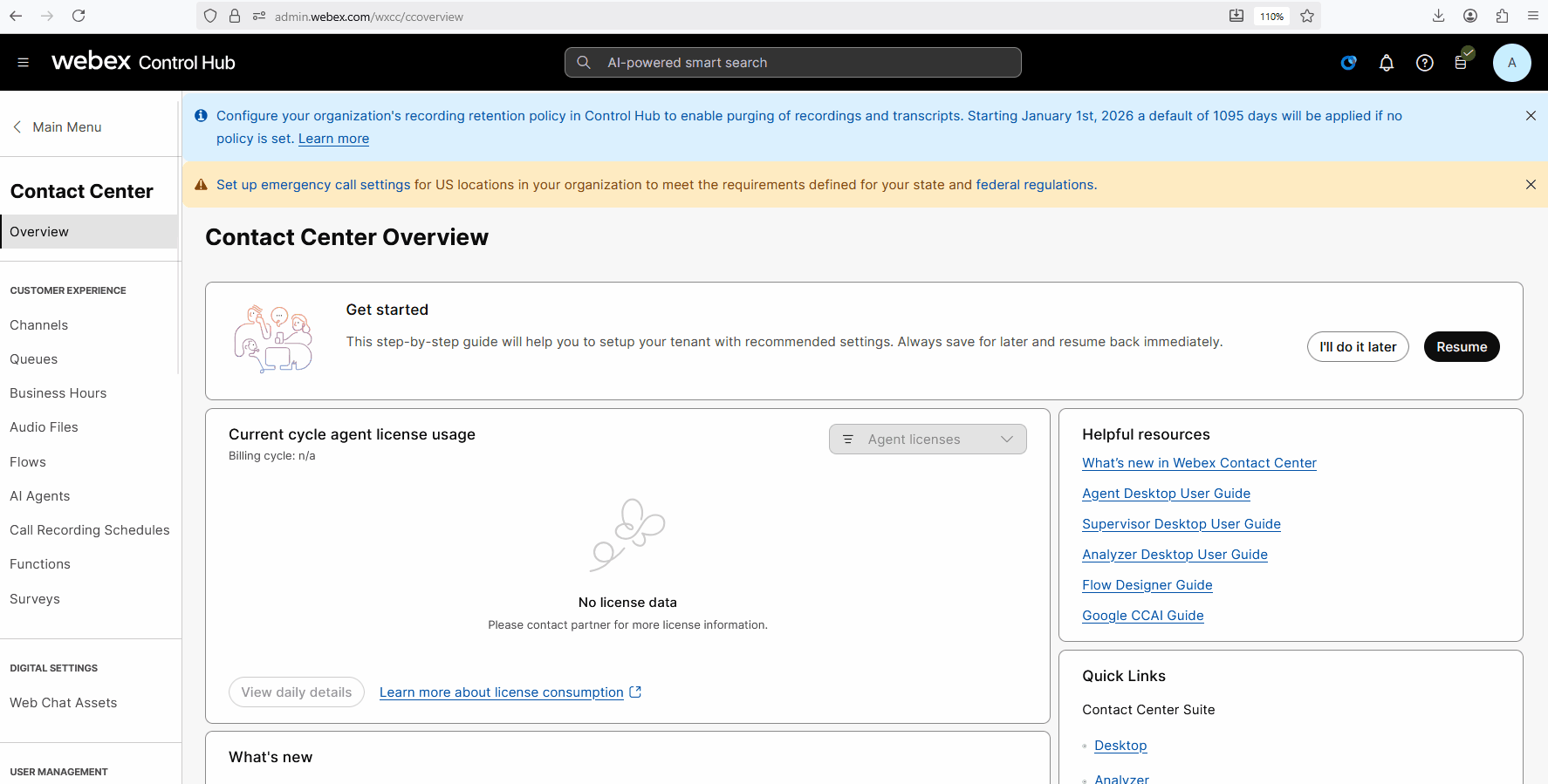Open the help question mark icon
The image size is (1548, 784).
pos(1424,63)
